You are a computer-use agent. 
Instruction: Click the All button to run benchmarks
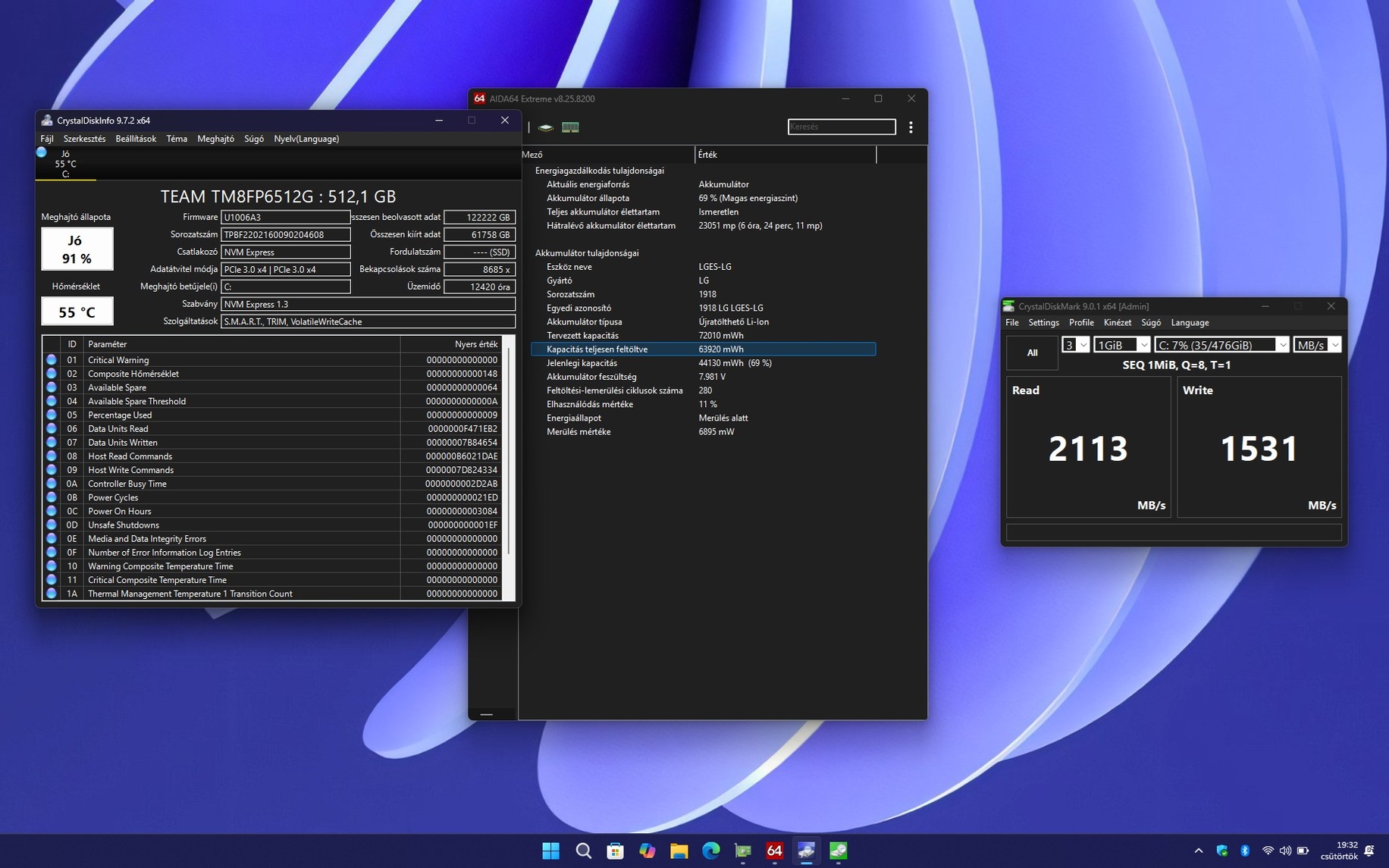[x=1032, y=353]
